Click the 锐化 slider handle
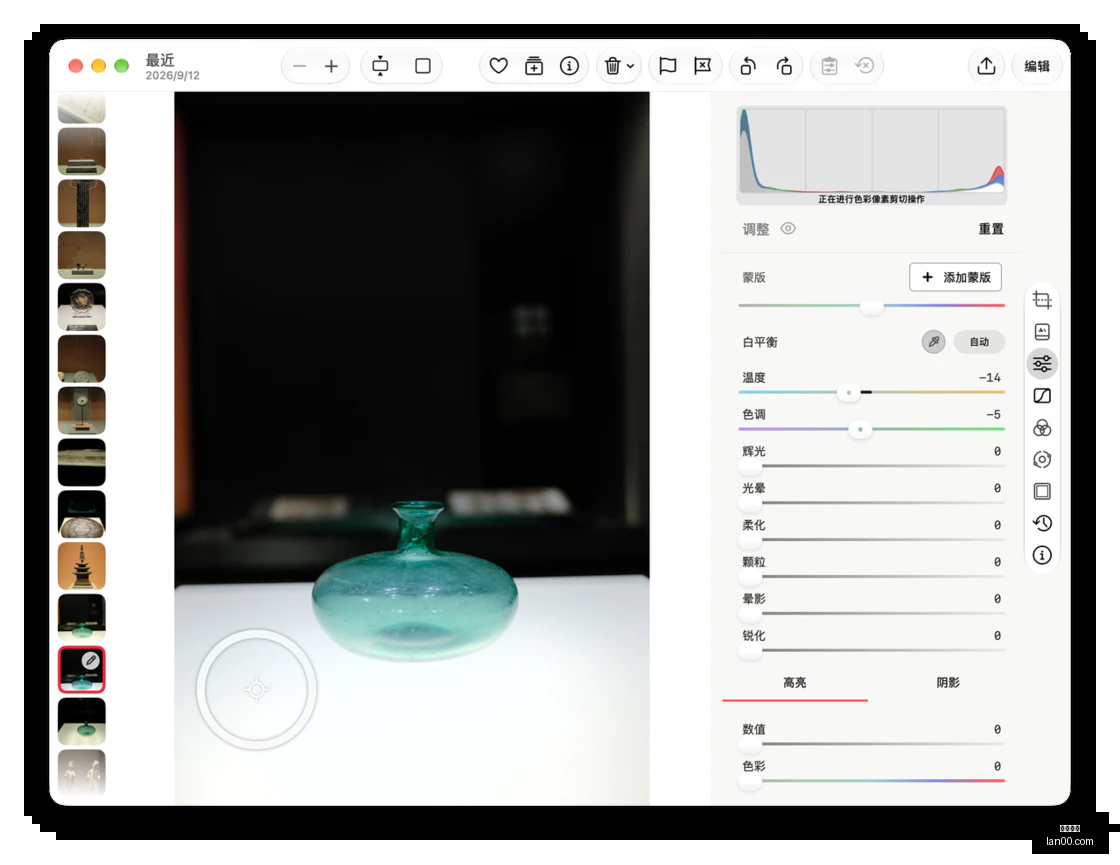 [750, 651]
